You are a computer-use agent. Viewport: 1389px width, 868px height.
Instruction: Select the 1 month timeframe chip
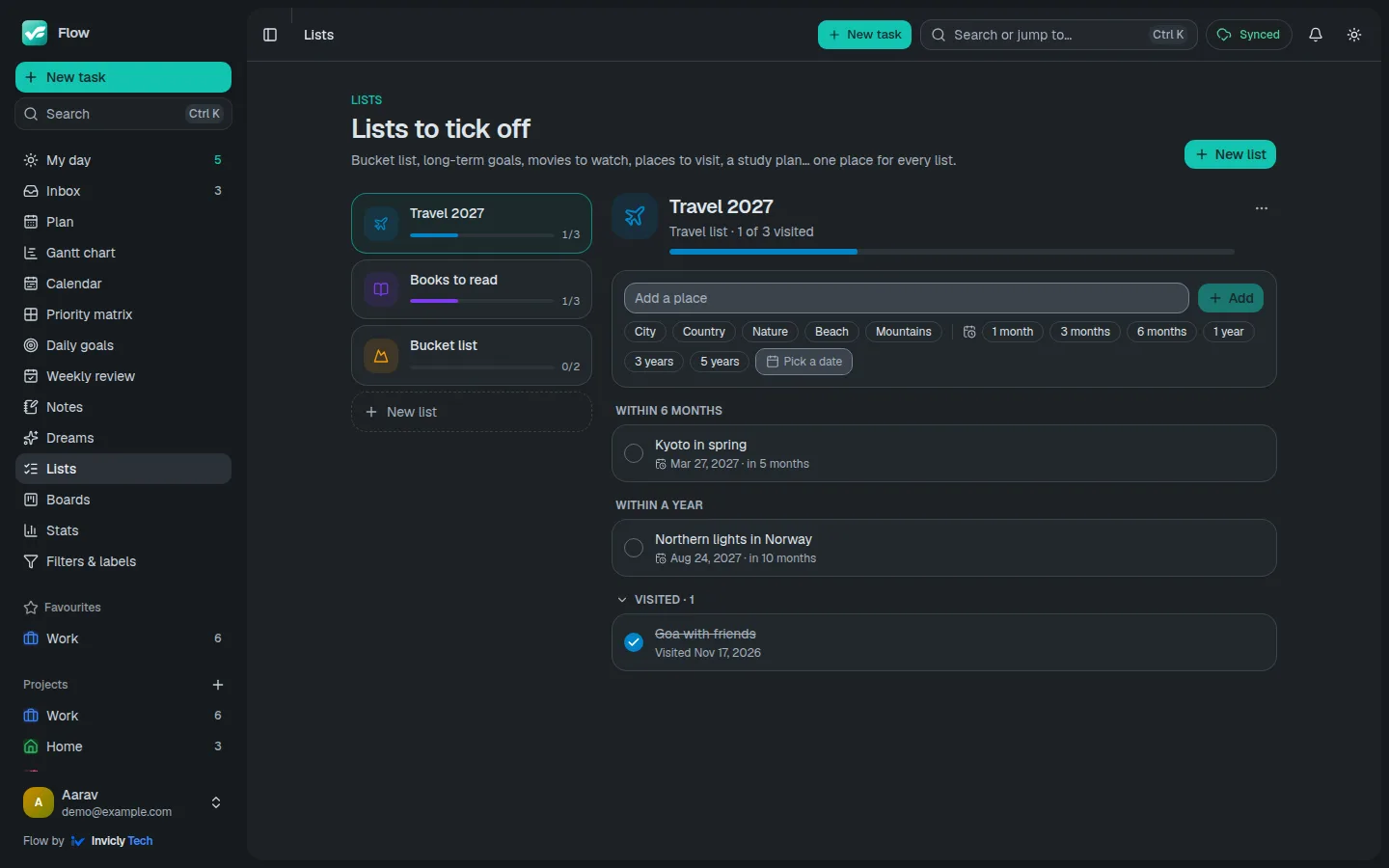click(x=1013, y=332)
